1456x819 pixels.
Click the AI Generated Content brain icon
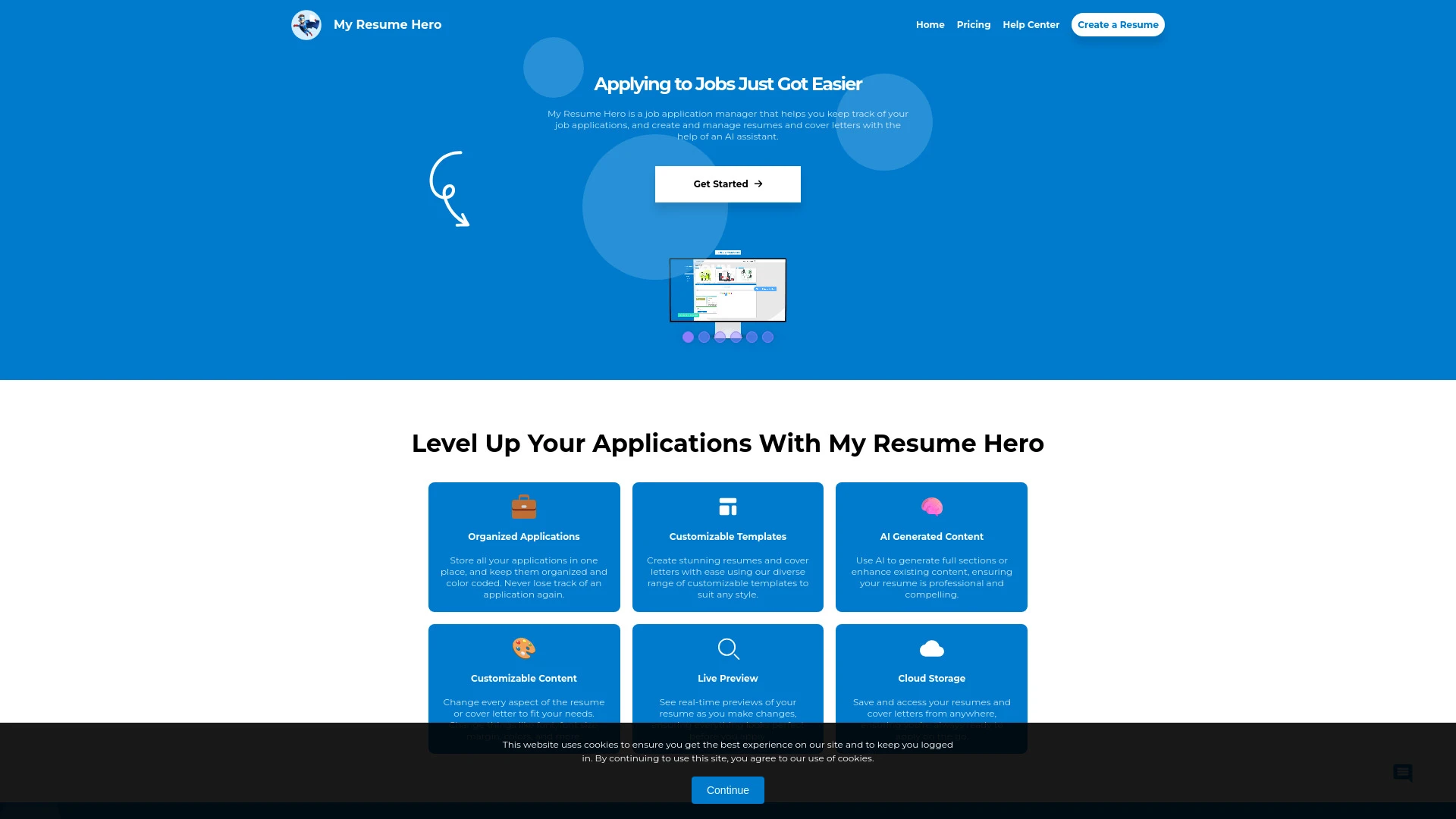coord(931,507)
